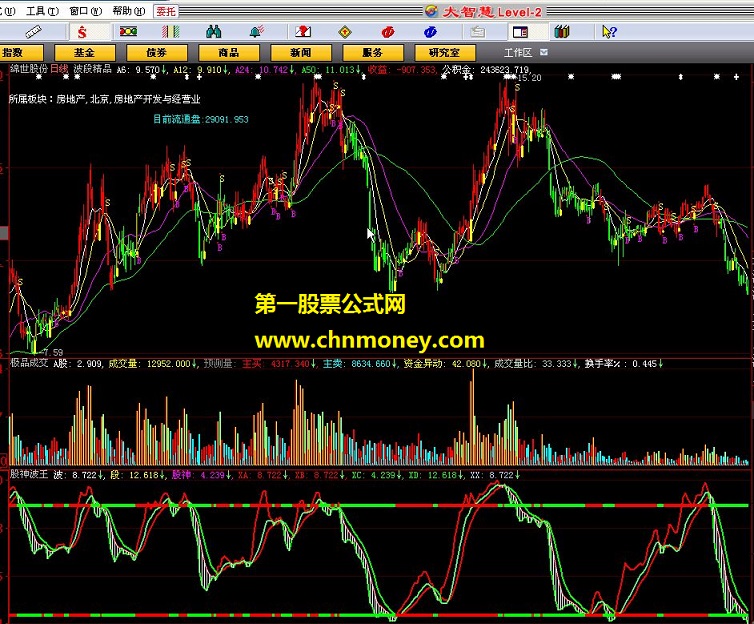Click the 基金 button
Image resolution: width=754 pixels, height=624 pixels.
point(85,52)
